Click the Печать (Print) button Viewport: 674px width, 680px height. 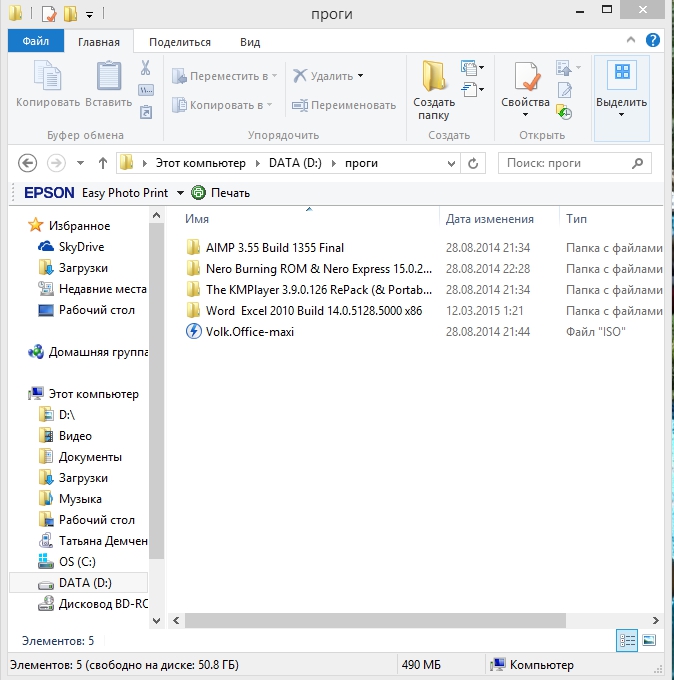click(221, 193)
